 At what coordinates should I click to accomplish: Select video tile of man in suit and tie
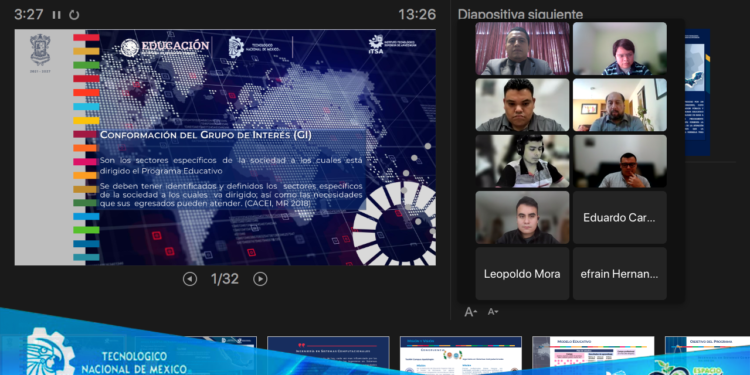(522, 49)
